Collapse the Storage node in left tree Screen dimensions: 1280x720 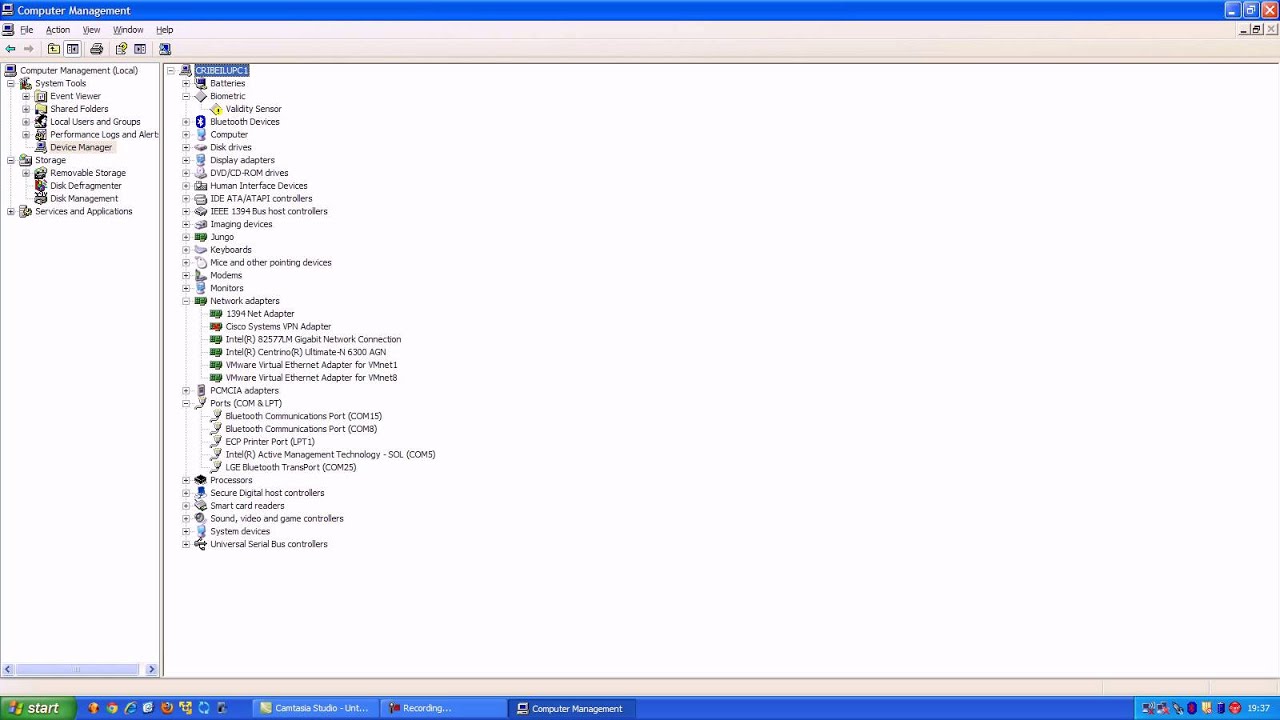point(11,160)
